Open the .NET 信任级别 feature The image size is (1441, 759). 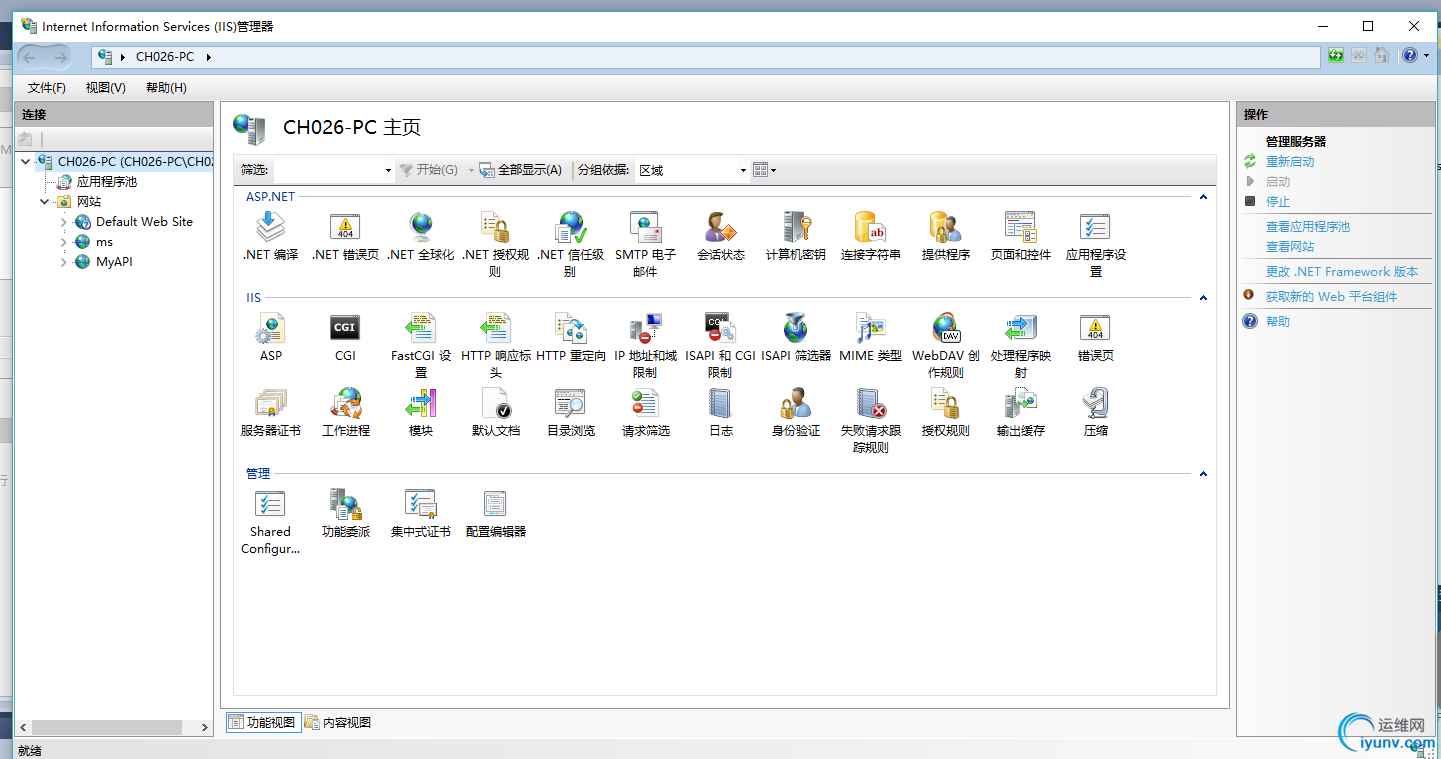(570, 244)
